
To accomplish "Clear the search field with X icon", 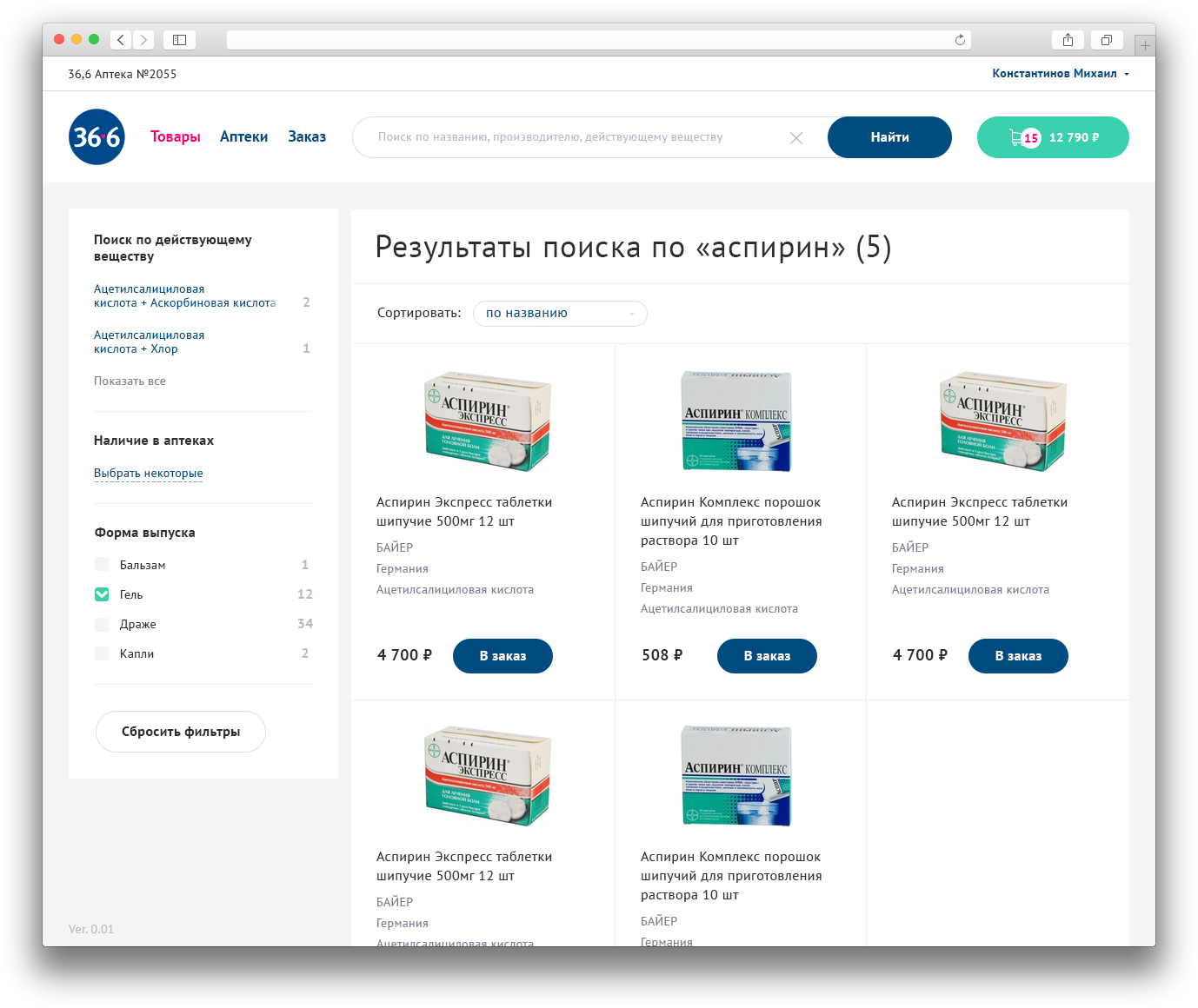I will (796, 138).
